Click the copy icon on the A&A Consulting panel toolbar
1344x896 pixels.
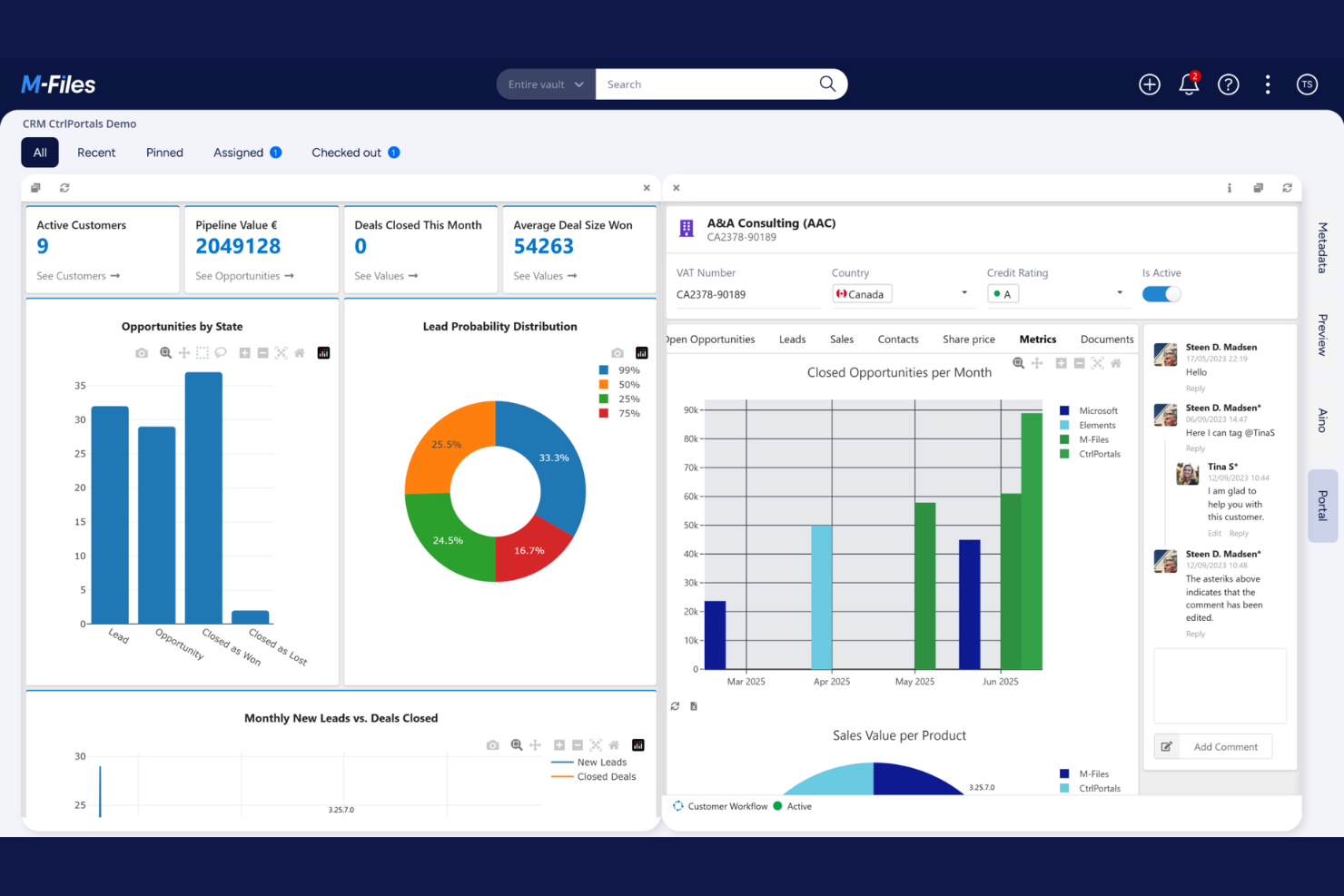coord(1259,188)
